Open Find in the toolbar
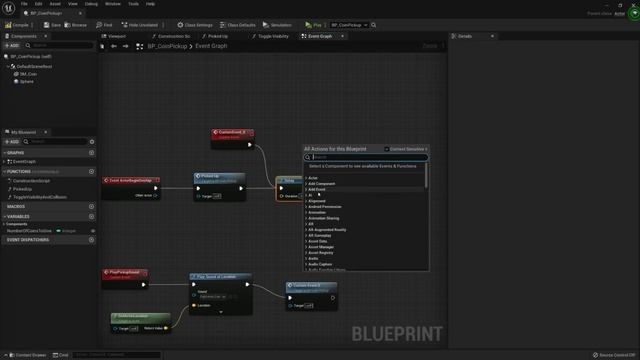640x360 pixels. click(x=104, y=25)
